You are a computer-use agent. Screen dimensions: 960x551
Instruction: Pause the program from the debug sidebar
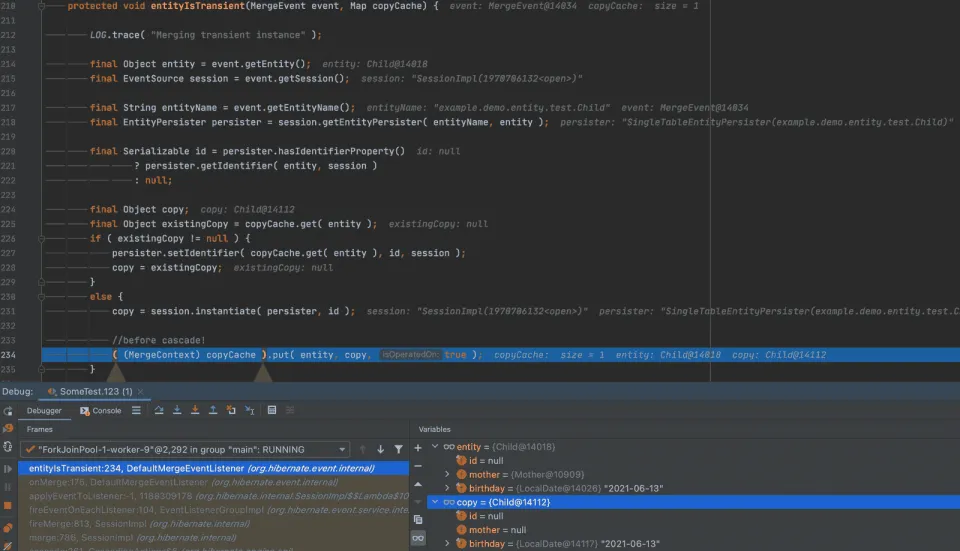(8, 487)
